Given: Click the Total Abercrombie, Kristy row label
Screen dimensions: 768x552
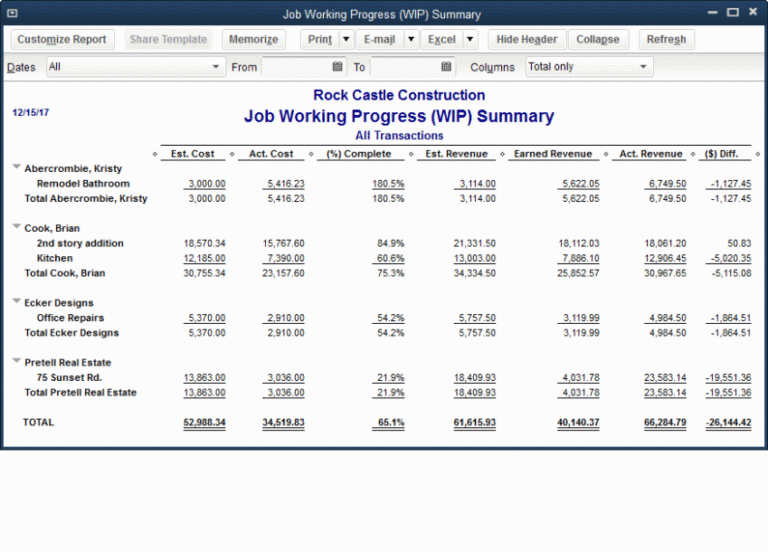Looking at the screenshot, I should 86,198.
